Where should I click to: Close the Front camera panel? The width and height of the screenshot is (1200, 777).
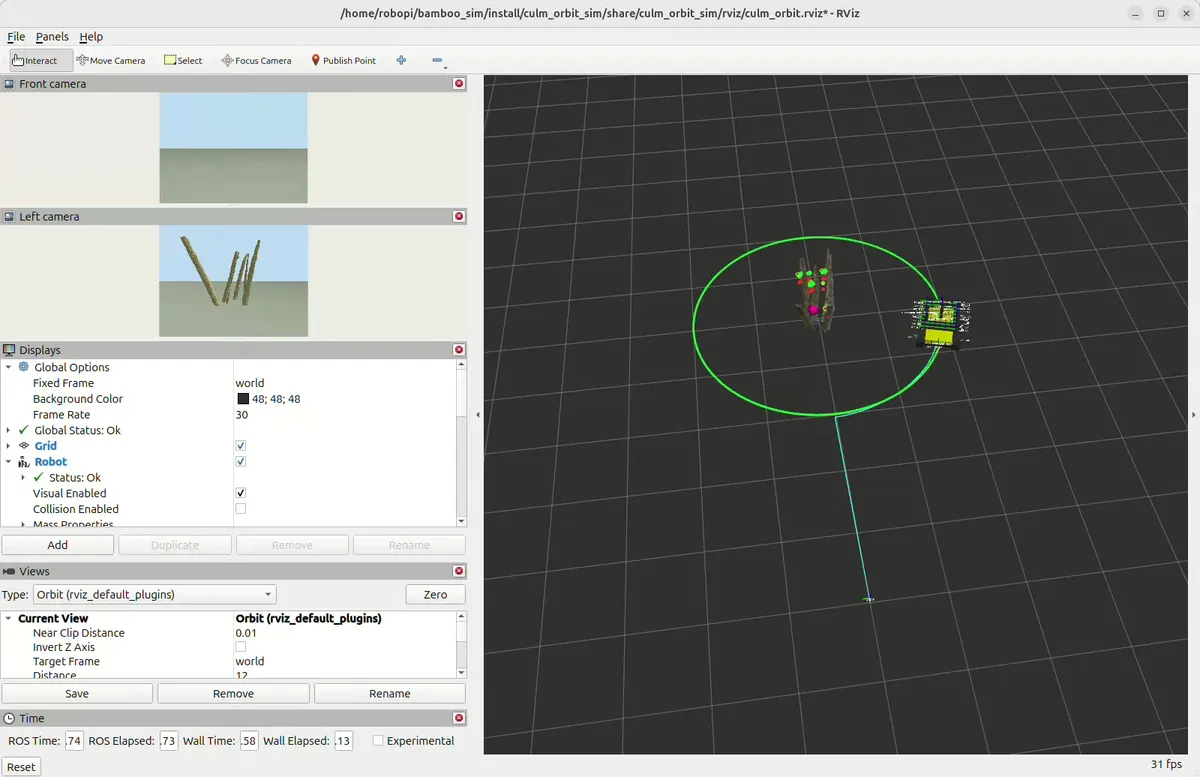pyautogui.click(x=459, y=84)
